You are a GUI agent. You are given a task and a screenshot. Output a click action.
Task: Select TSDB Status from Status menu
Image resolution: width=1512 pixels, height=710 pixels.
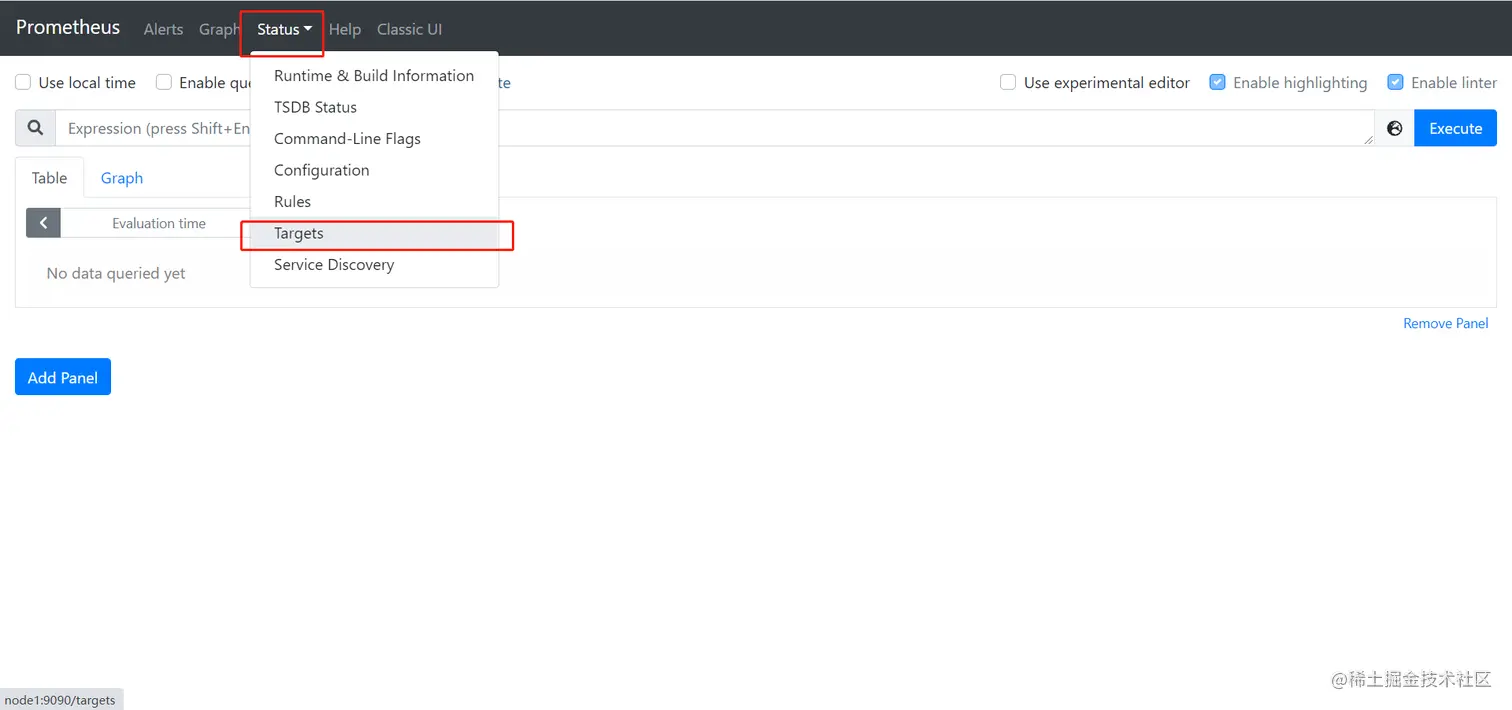[x=374, y=107]
